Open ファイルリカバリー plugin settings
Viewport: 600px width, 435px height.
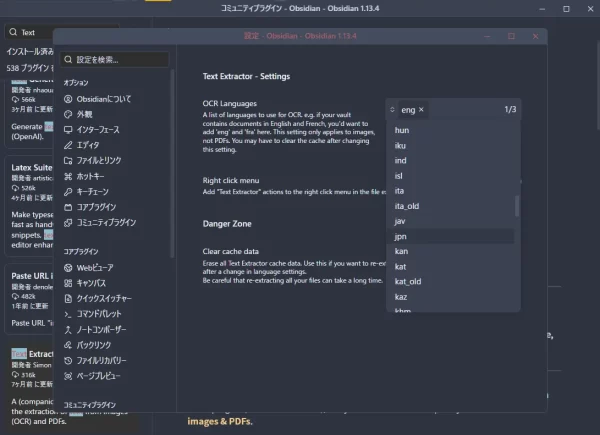[x=95, y=360]
